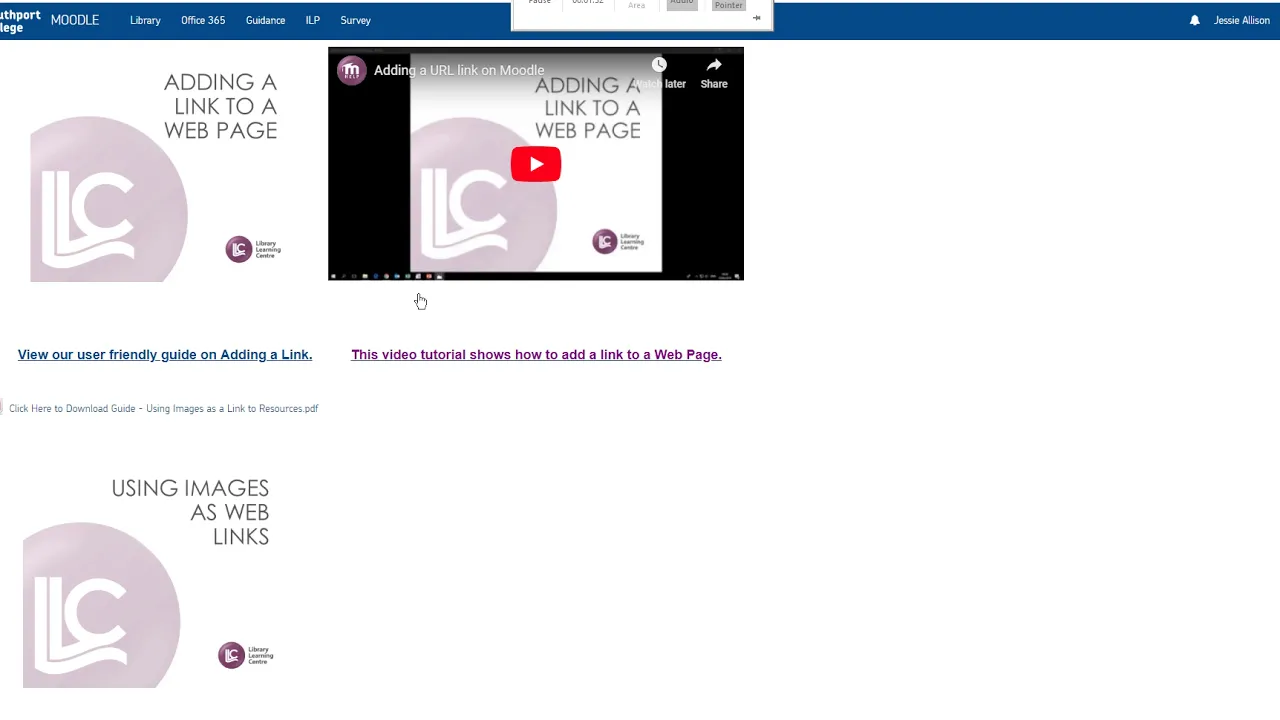Play the Adding a URL link YouTube video
Screen dimensions: 1280x720
(x=536, y=164)
